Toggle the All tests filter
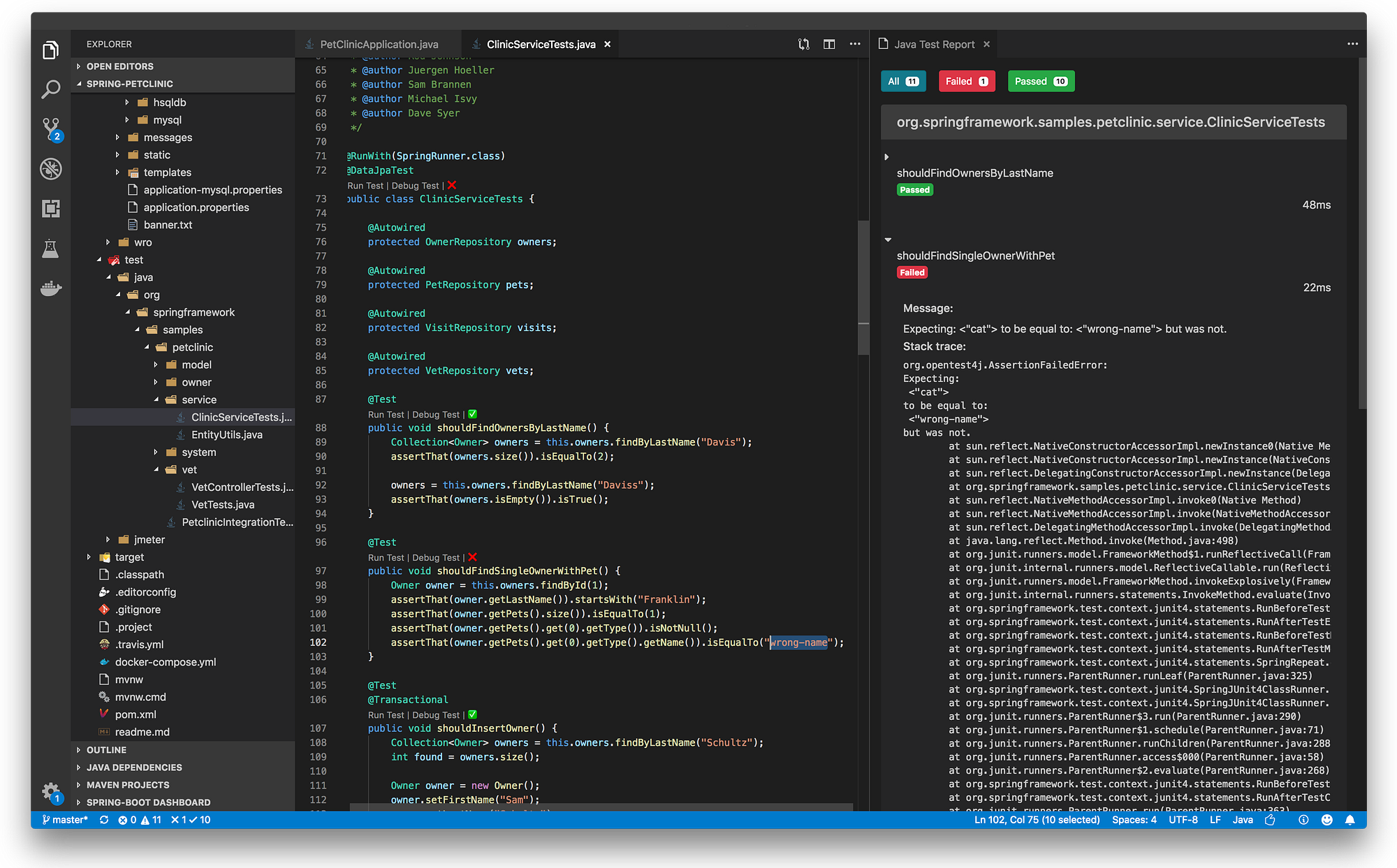The image size is (1397, 868). (x=902, y=81)
